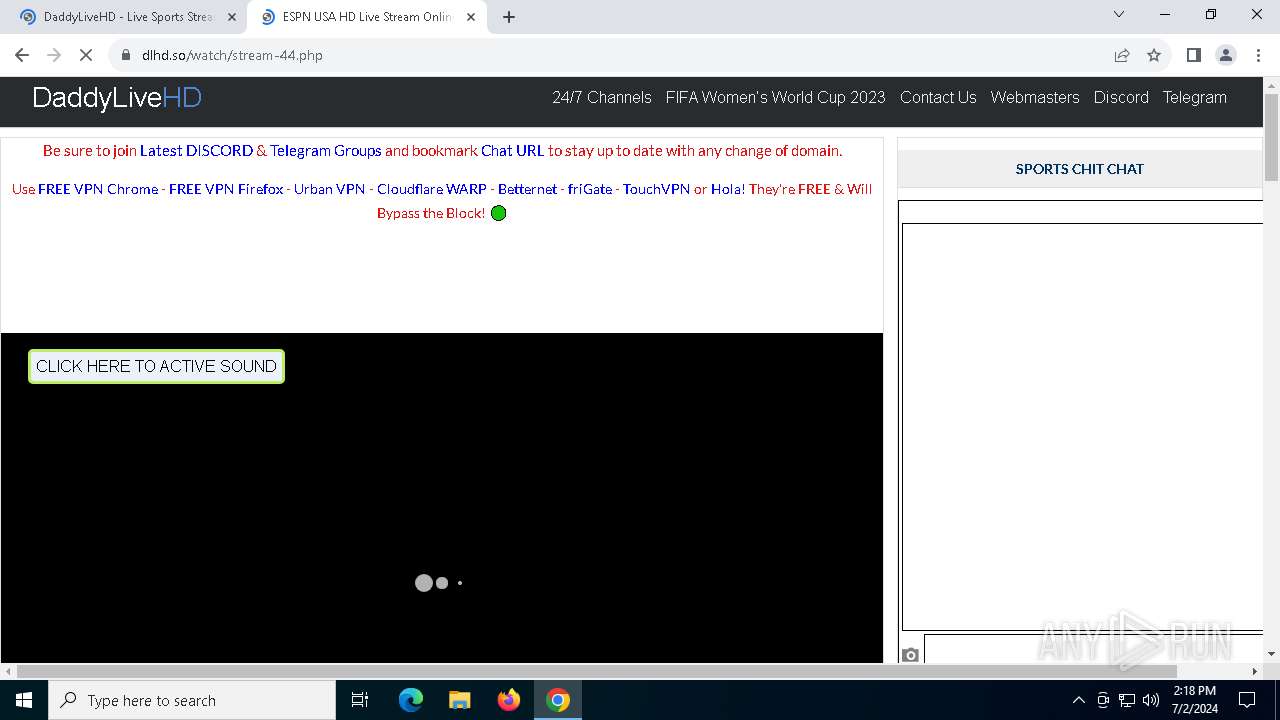The width and height of the screenshot is (1280, 720).
Task: Launch Microsoft Edge from taskbar
Action: click(411, 700)
